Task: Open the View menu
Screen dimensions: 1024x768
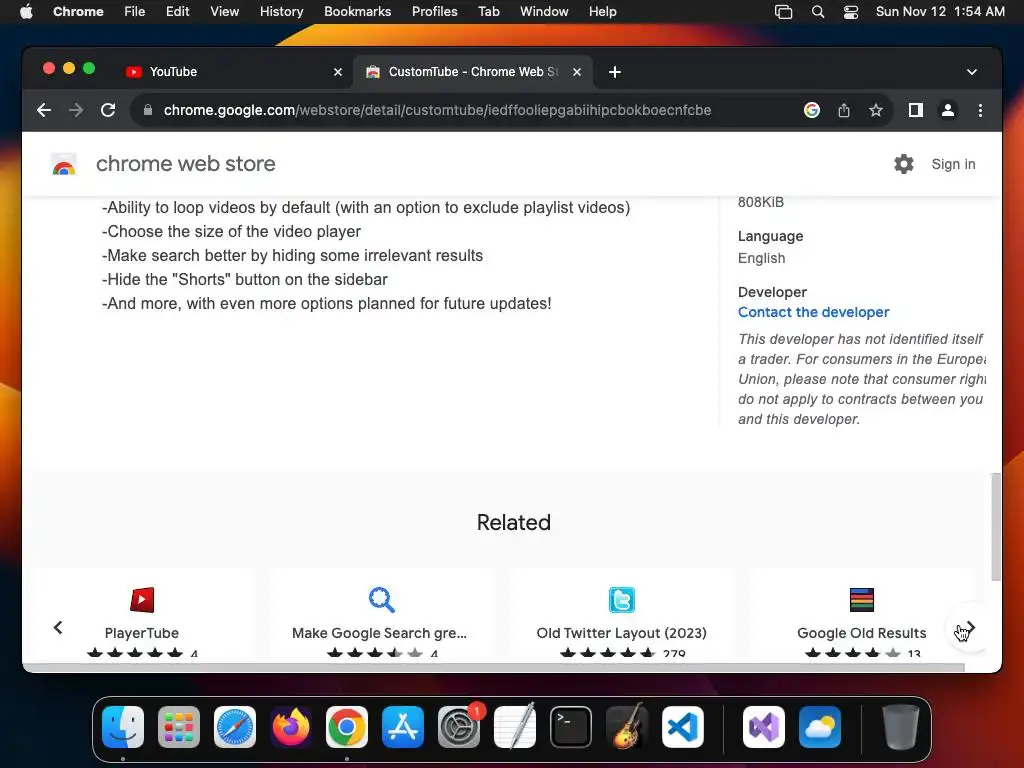Action: tap(224, 12)
